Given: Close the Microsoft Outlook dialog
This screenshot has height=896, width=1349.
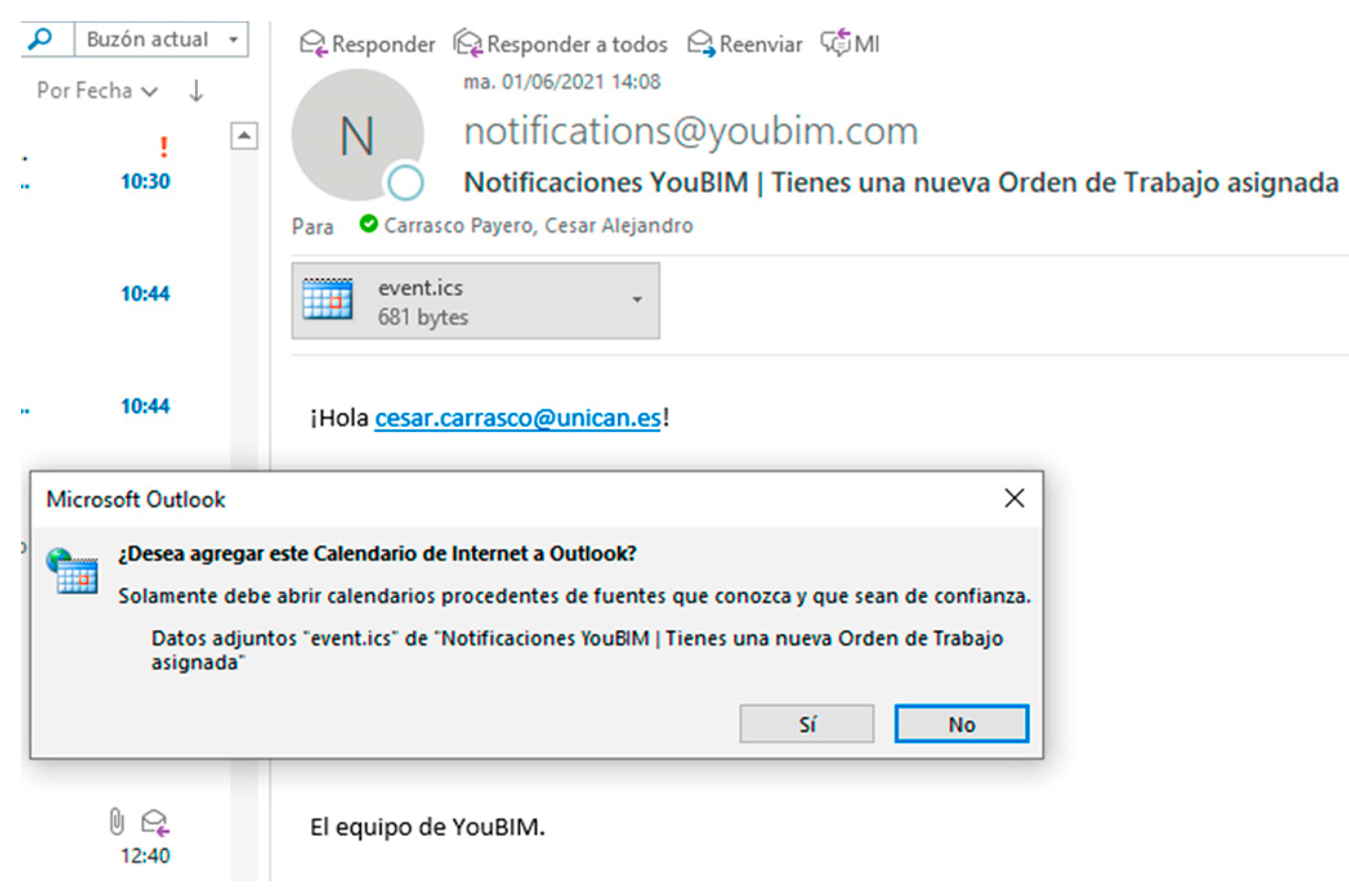Looking at the screenshot, I should [1014, 498].
